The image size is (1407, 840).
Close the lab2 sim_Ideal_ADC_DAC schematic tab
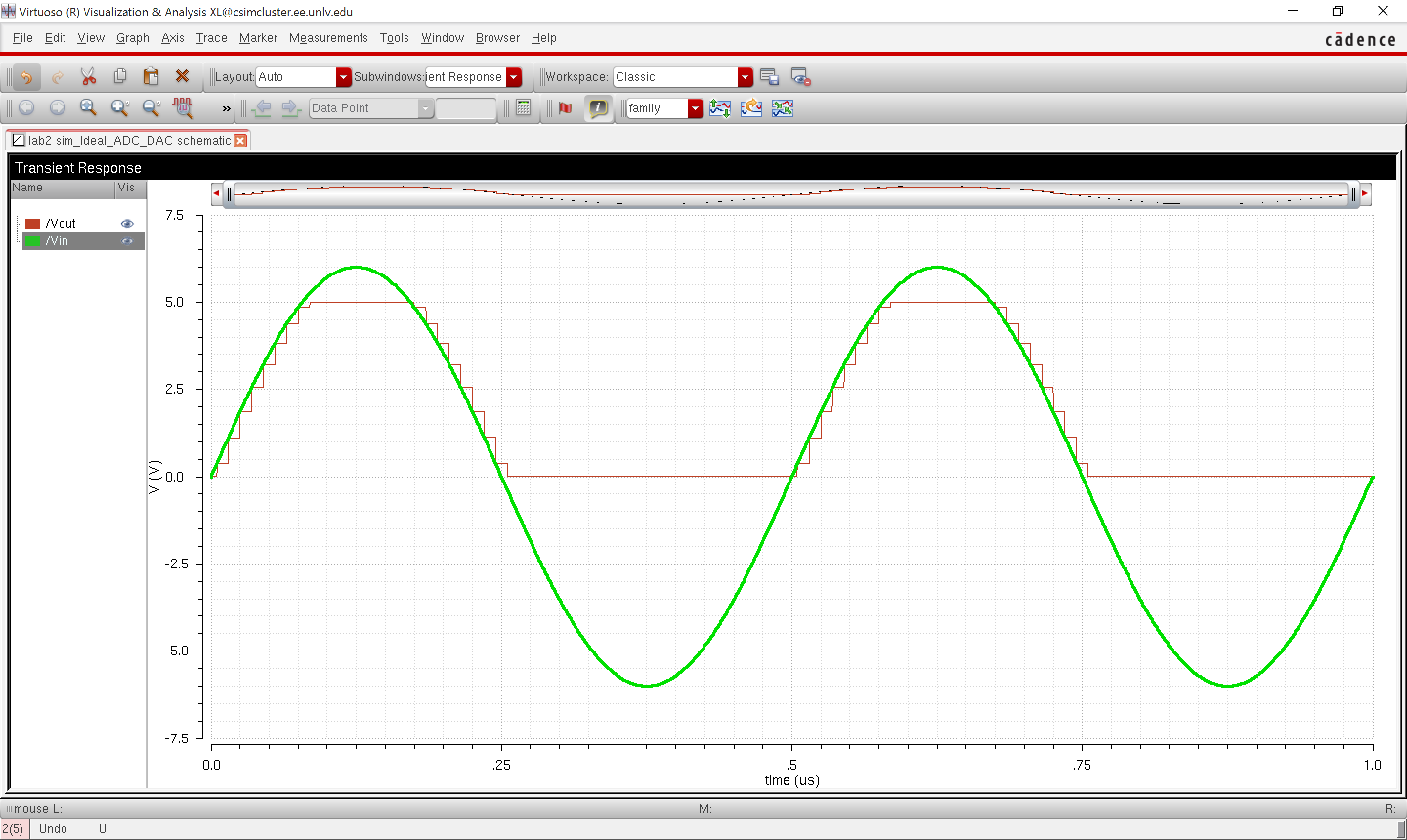241,140
